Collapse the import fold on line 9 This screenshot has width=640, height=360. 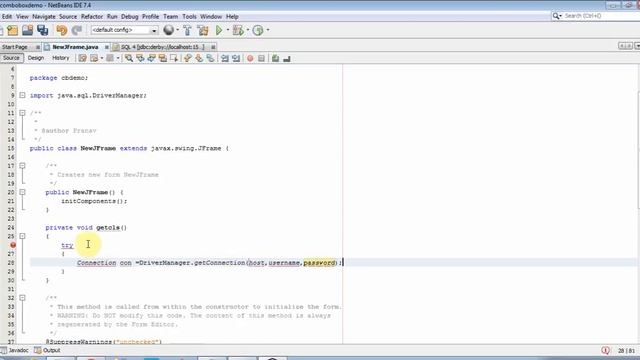[x=22, y=96]
